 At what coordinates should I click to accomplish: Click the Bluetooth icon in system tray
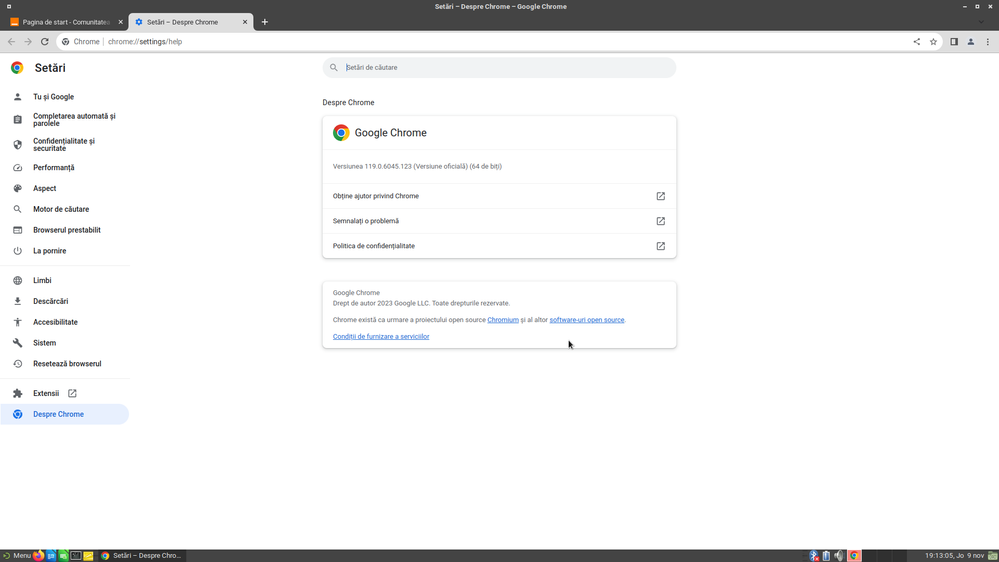pos(814,555)
